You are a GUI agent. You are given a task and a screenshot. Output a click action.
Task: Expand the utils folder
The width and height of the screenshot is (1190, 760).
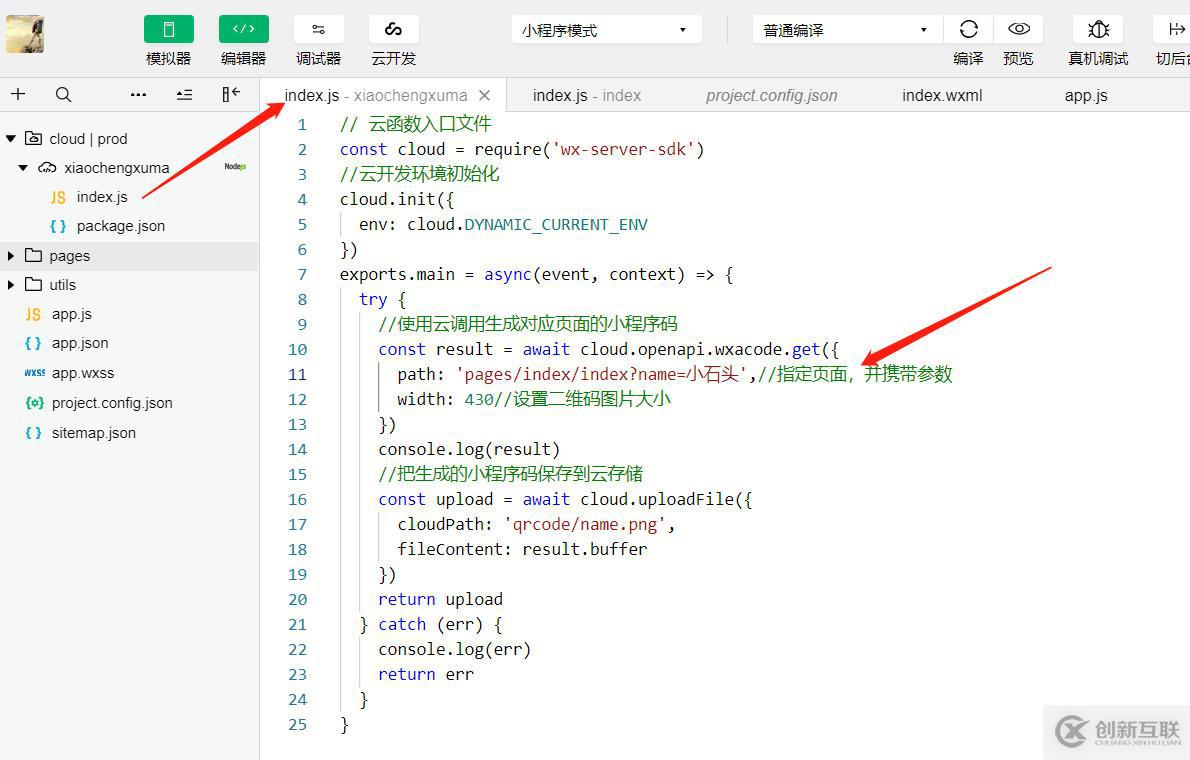coord(62,285)
